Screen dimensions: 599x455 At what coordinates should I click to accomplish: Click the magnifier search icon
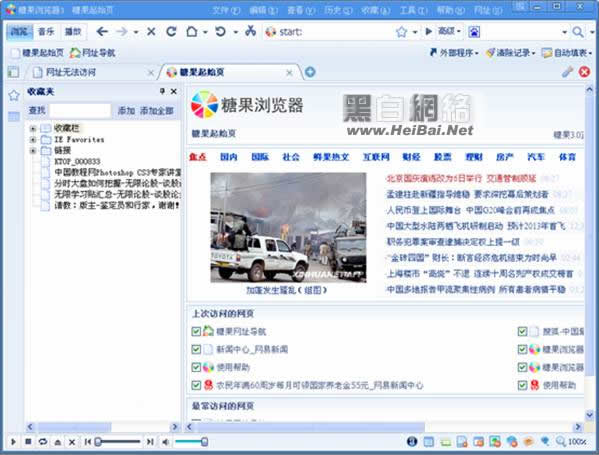coord(578,32)
